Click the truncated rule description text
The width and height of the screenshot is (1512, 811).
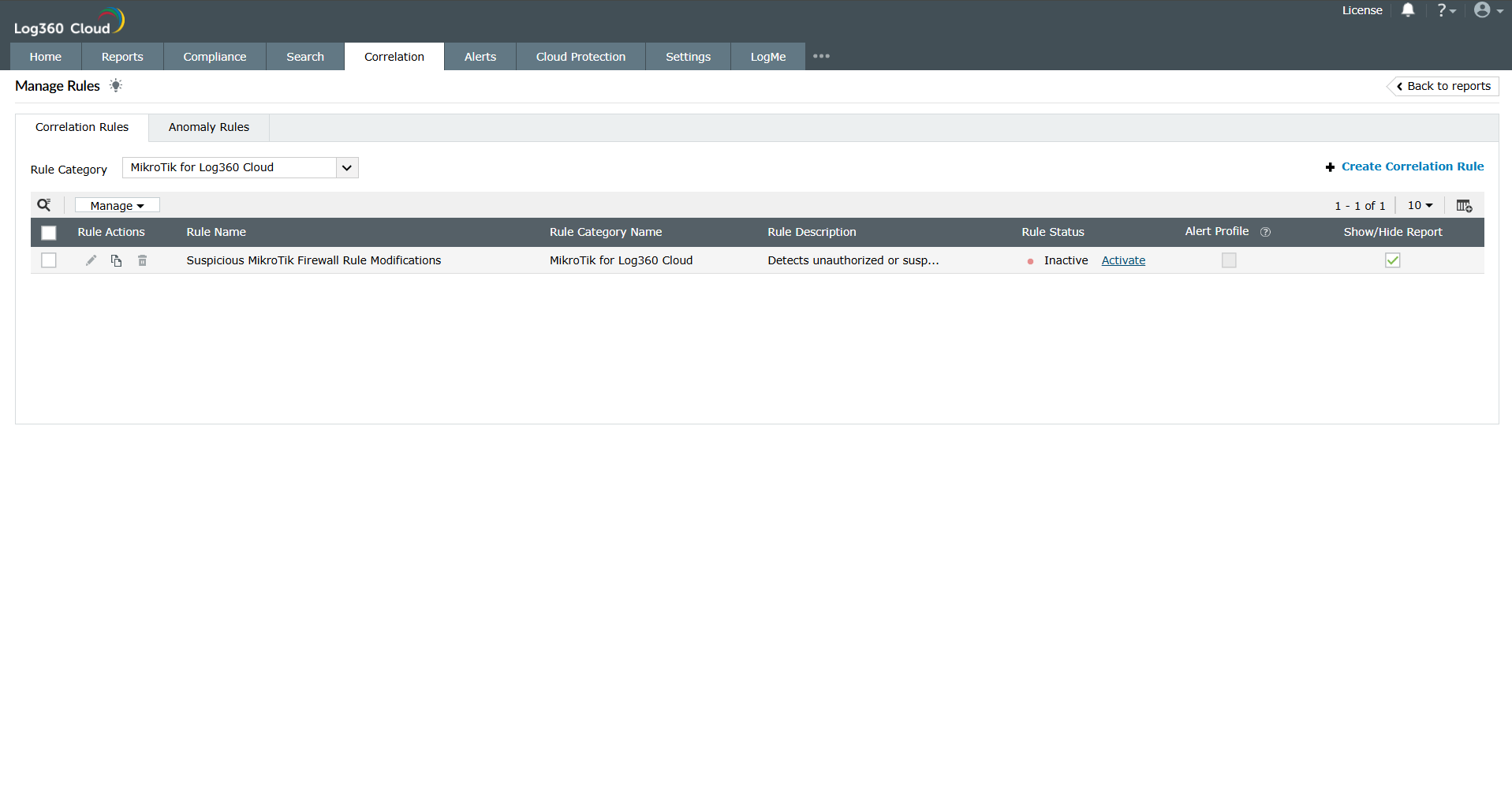[853, 260]
